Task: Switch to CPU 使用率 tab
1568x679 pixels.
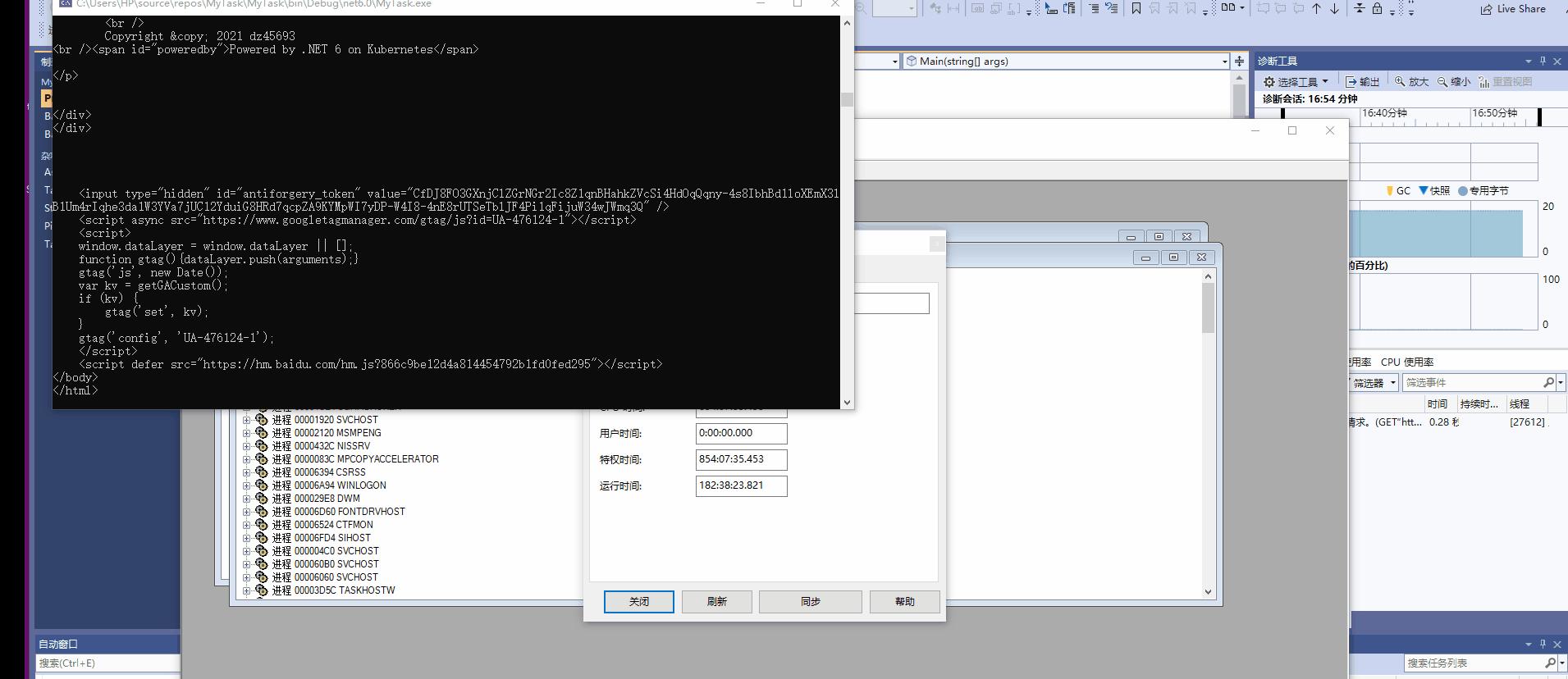Action: [x=1407, y=362]
